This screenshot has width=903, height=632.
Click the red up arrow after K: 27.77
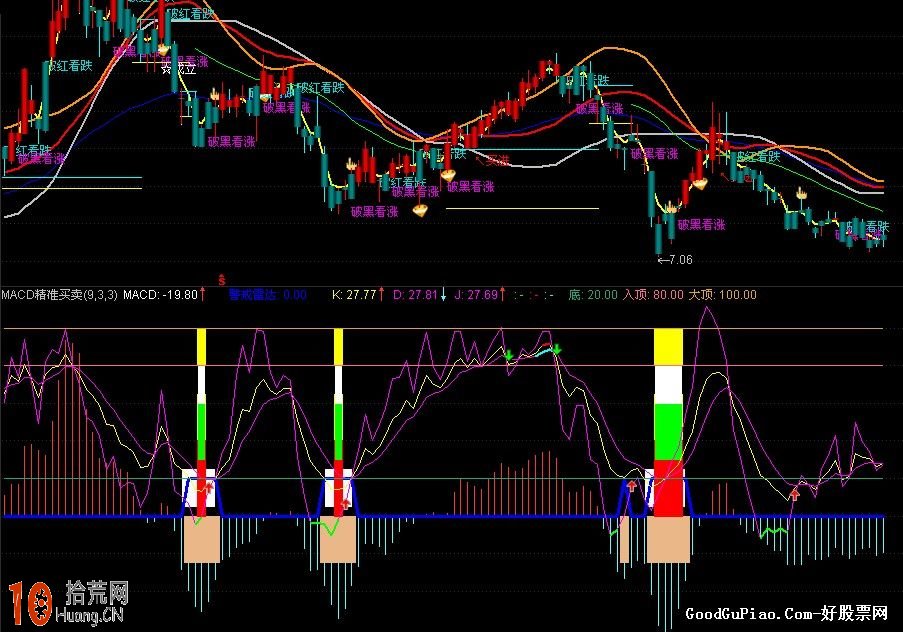[x=381, y=294]
